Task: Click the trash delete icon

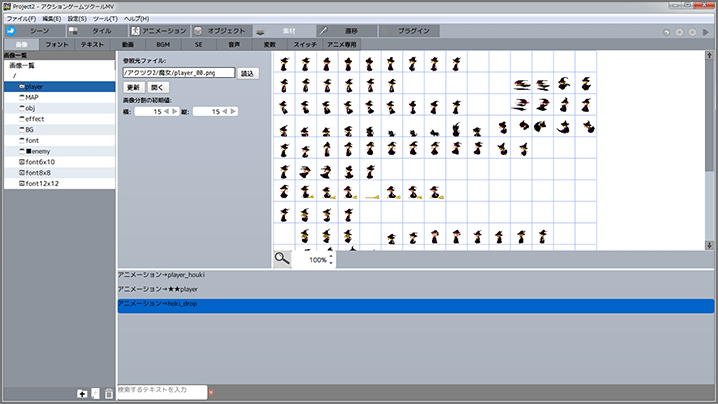Action: [x=108, y=393]
